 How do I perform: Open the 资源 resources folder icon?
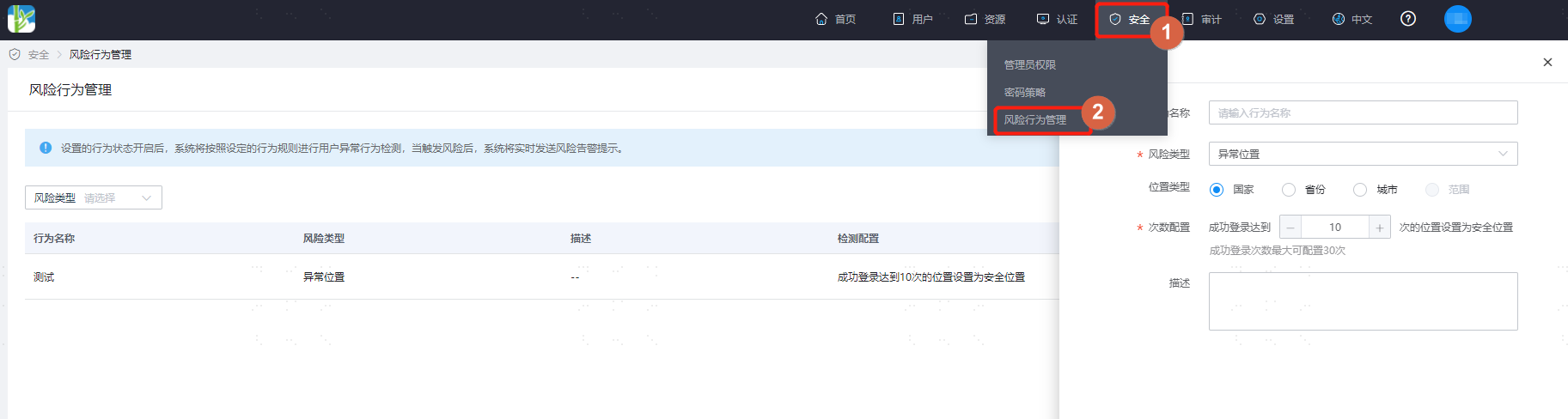[971, 19]
